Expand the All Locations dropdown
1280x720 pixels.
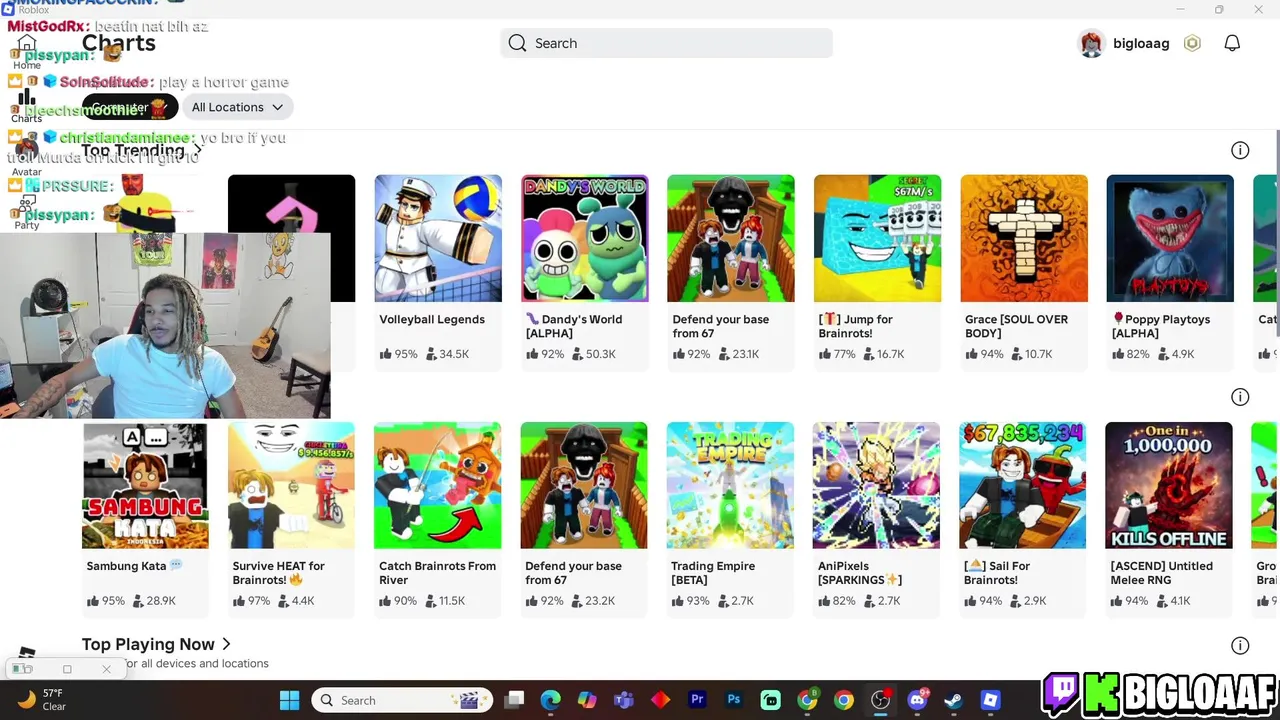(x=237, y=107)
